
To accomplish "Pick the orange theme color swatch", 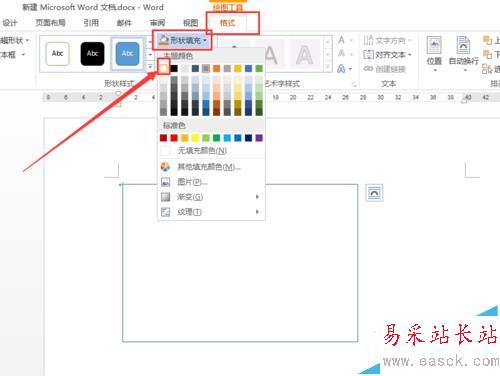I will tap(216, 68).
